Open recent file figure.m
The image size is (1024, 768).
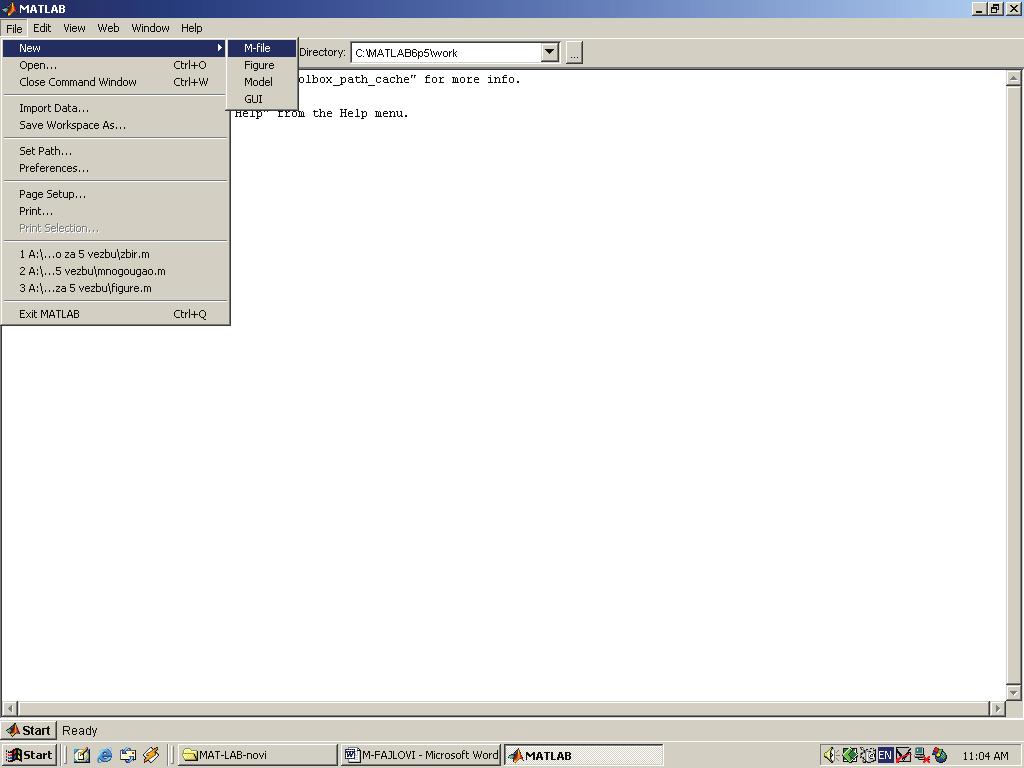click(115, 288)
